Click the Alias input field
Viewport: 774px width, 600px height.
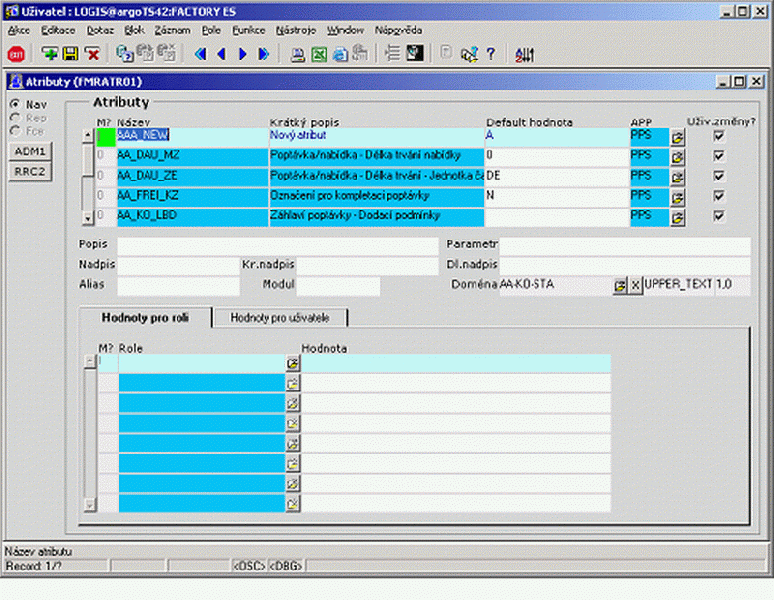click(x=178, y=286)
